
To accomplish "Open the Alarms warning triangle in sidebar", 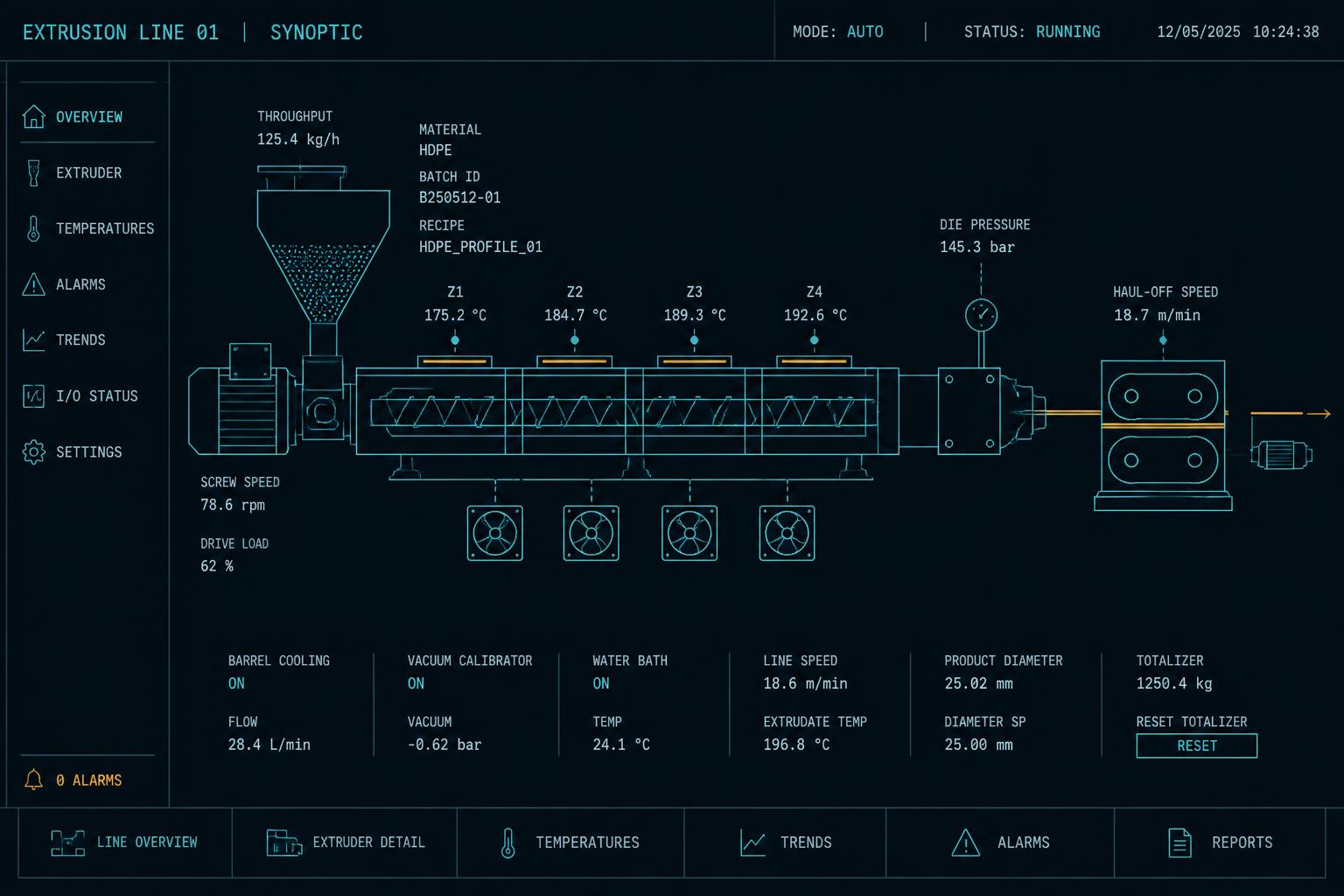I will [x=33, y=284].
